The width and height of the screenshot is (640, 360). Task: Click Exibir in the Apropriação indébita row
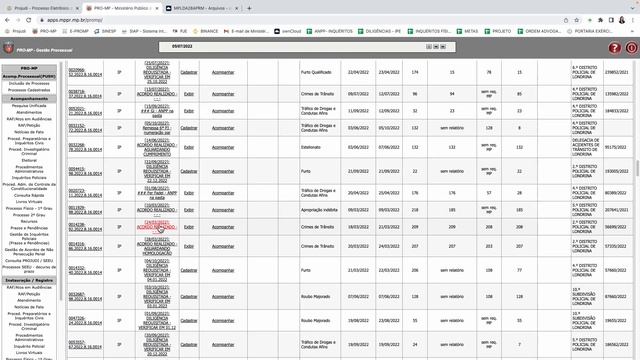coord(189,210)
